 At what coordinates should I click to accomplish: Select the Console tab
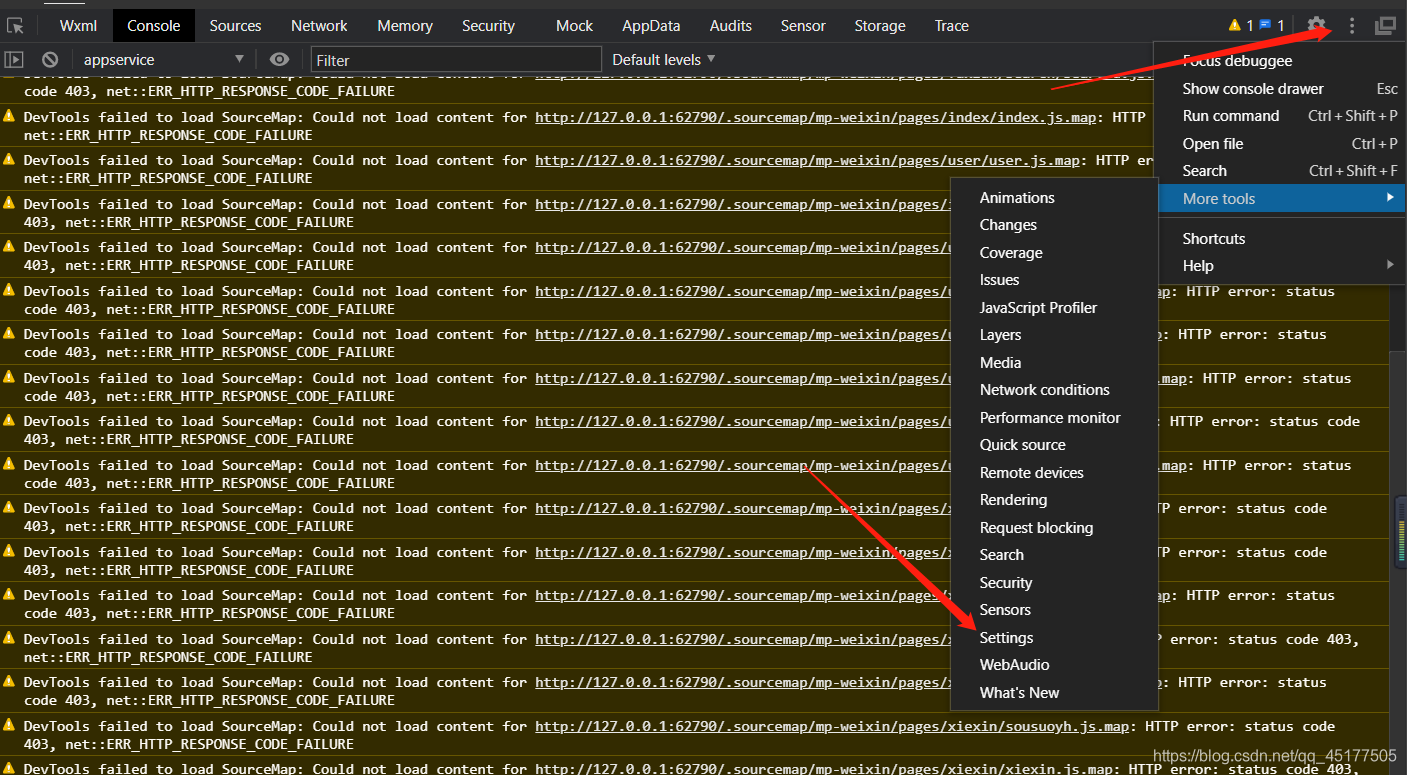pos(153,26)
